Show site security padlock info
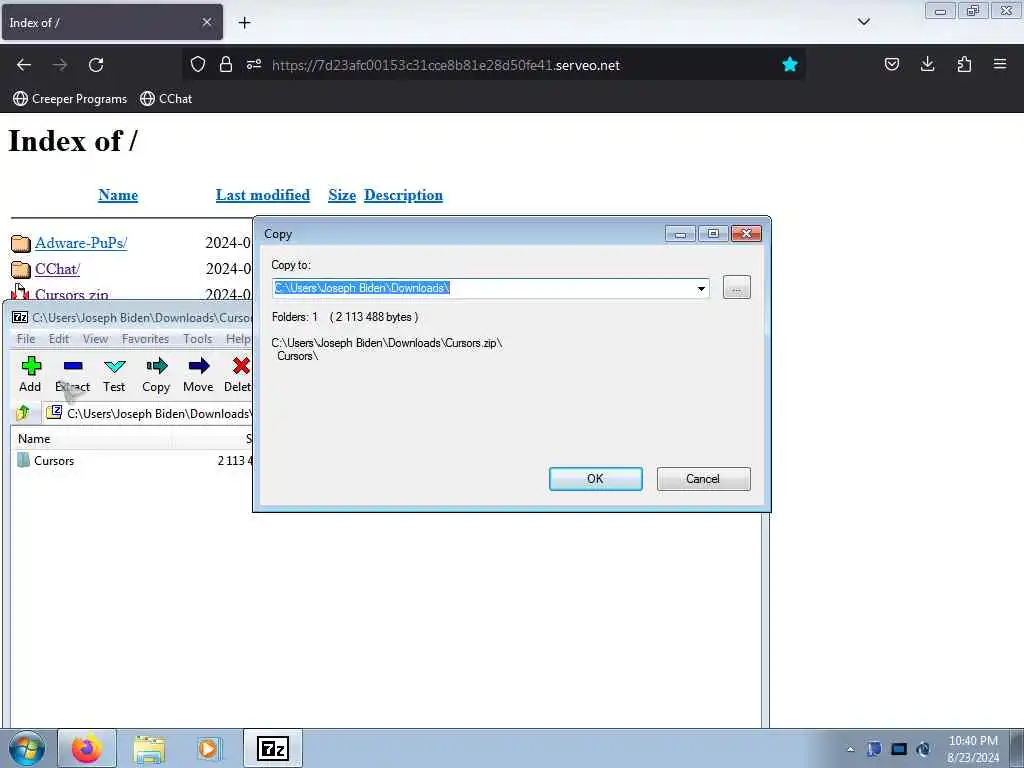The image size is (1024, 768). point(226,65)
